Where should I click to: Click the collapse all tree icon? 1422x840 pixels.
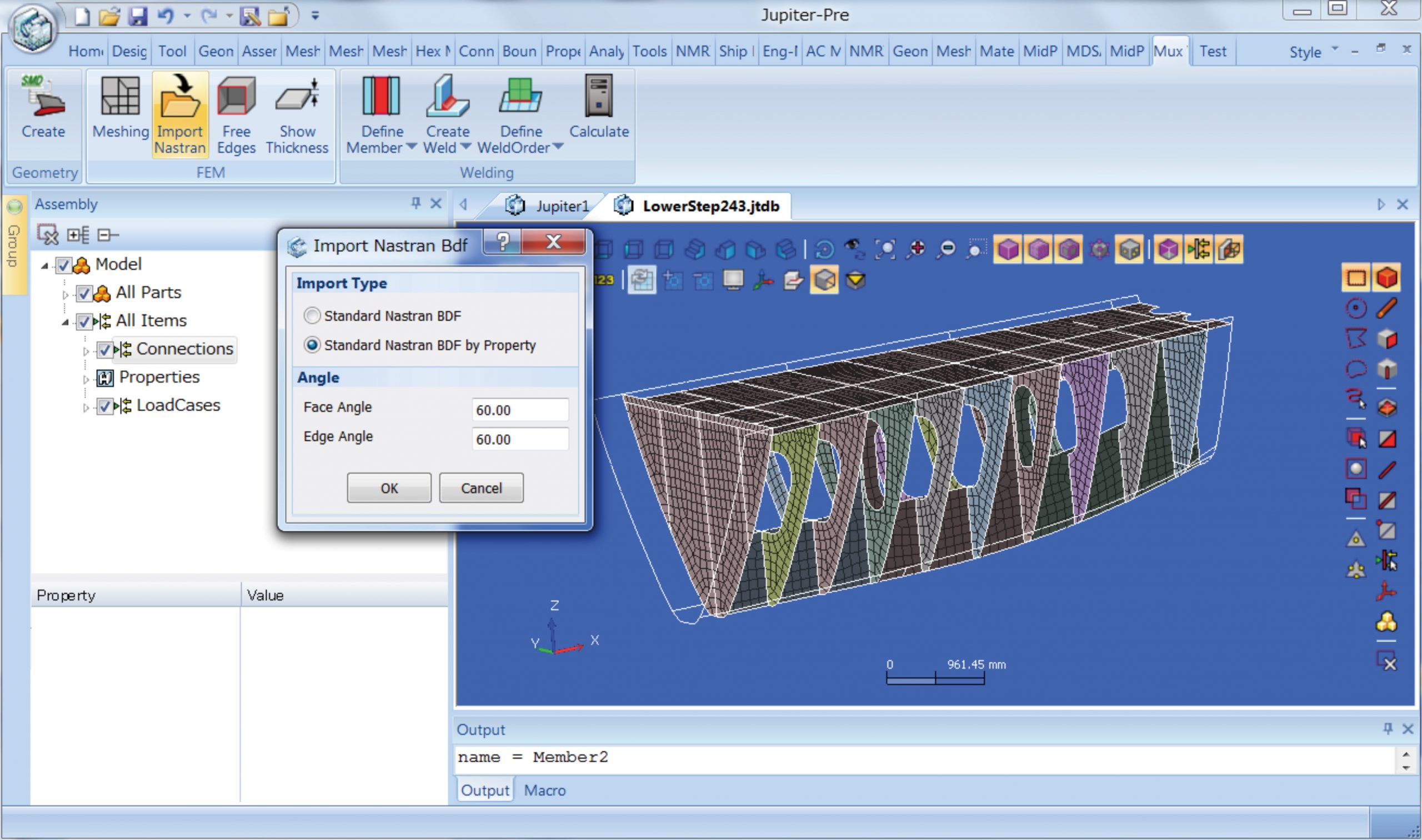click(x=108, y=234)
